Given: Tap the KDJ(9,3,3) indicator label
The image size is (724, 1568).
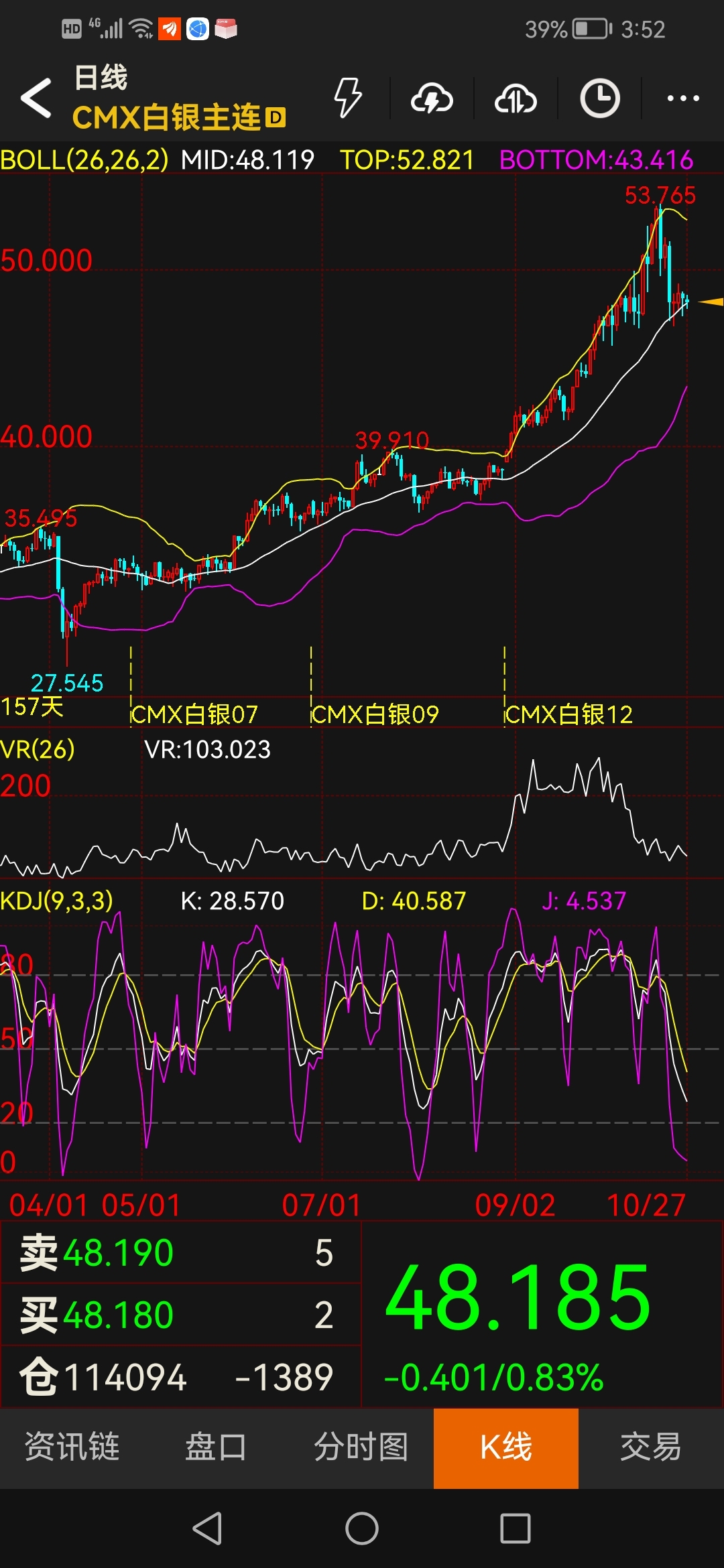Looking at the screenshot, I should (x=56, y=901).
